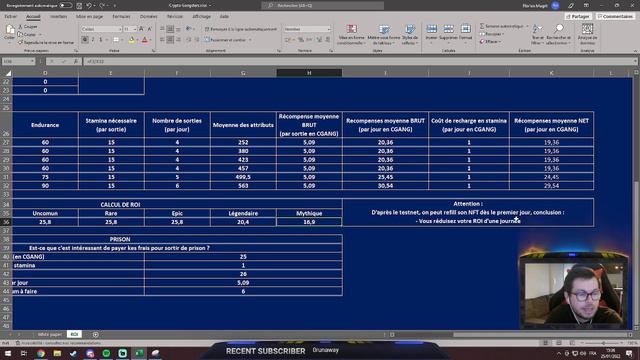Click the yellow fill color bucket

point(131,40)
